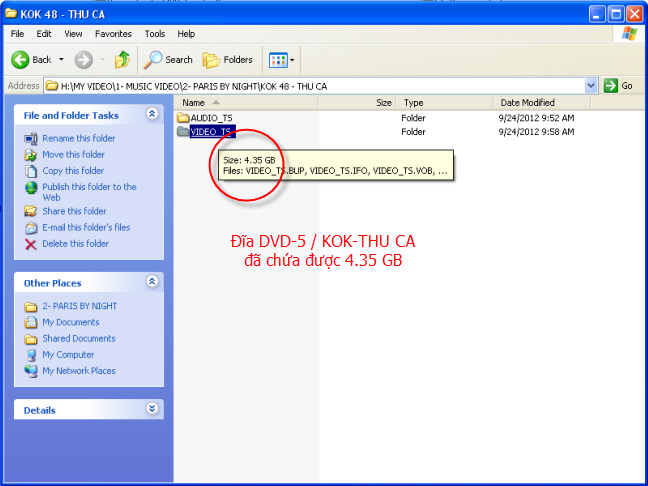648x486 pixels.
Task: Click the My Computer icon
Action: 31,355
